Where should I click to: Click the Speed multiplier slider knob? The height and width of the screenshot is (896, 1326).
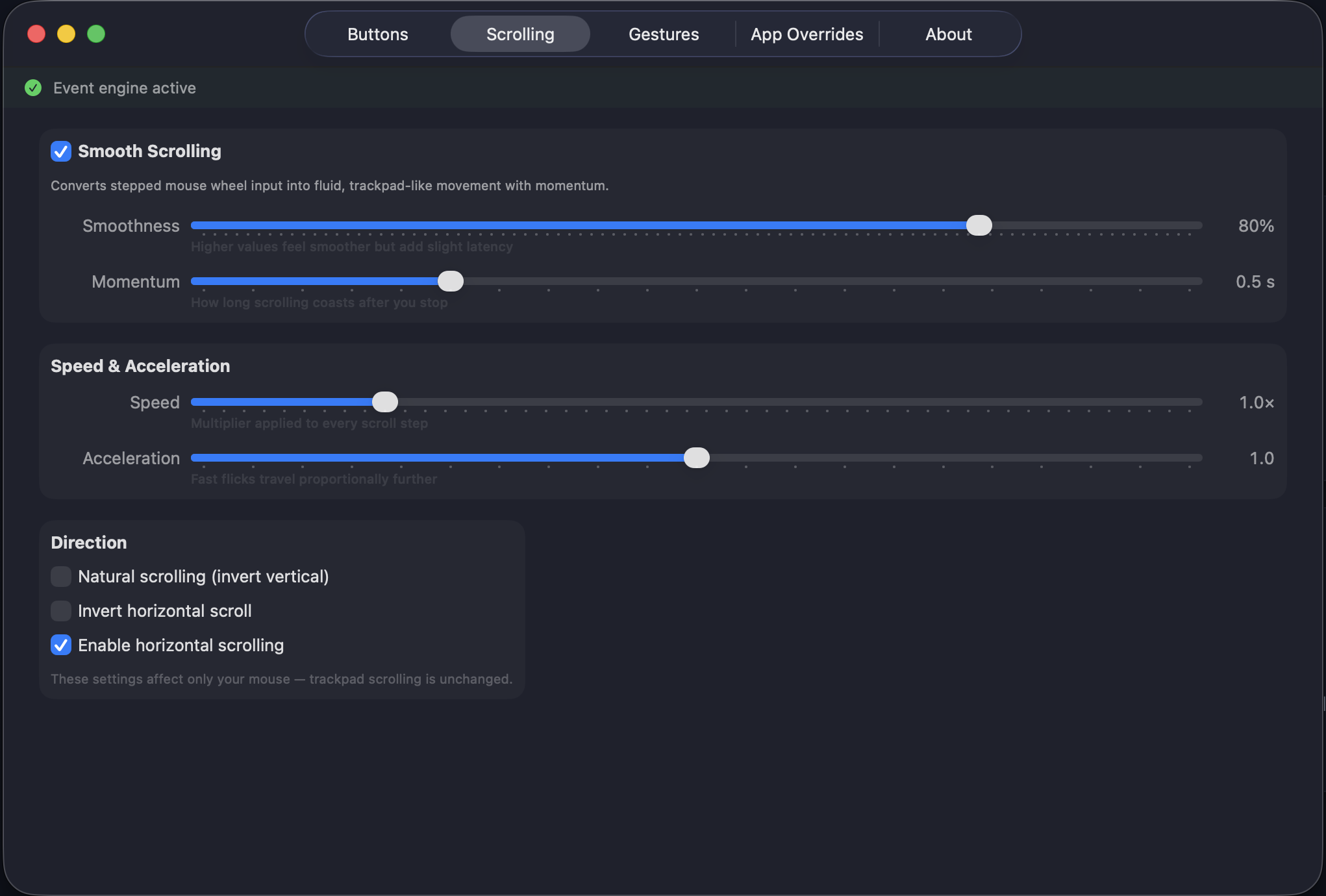pyautogui.click(x=384, y=402)
